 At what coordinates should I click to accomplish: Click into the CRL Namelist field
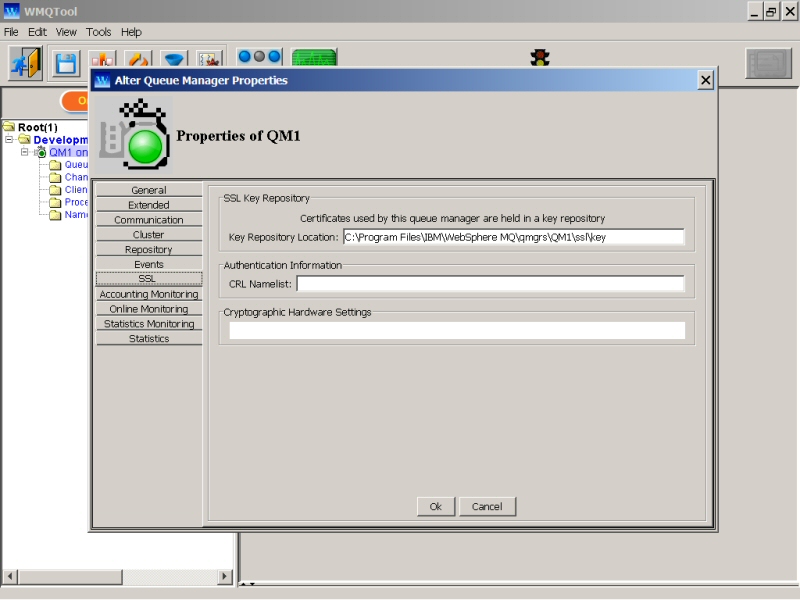[490, 284]
